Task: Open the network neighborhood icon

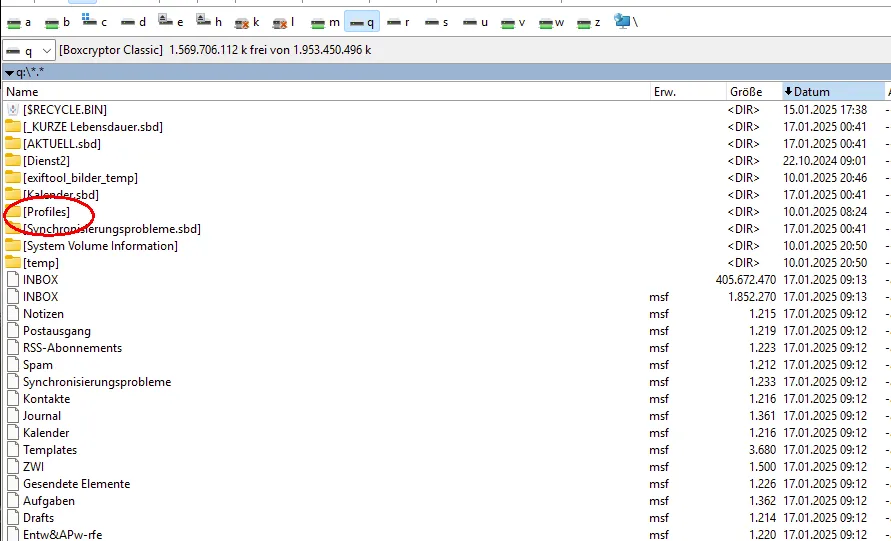Action: coord(626,22)
